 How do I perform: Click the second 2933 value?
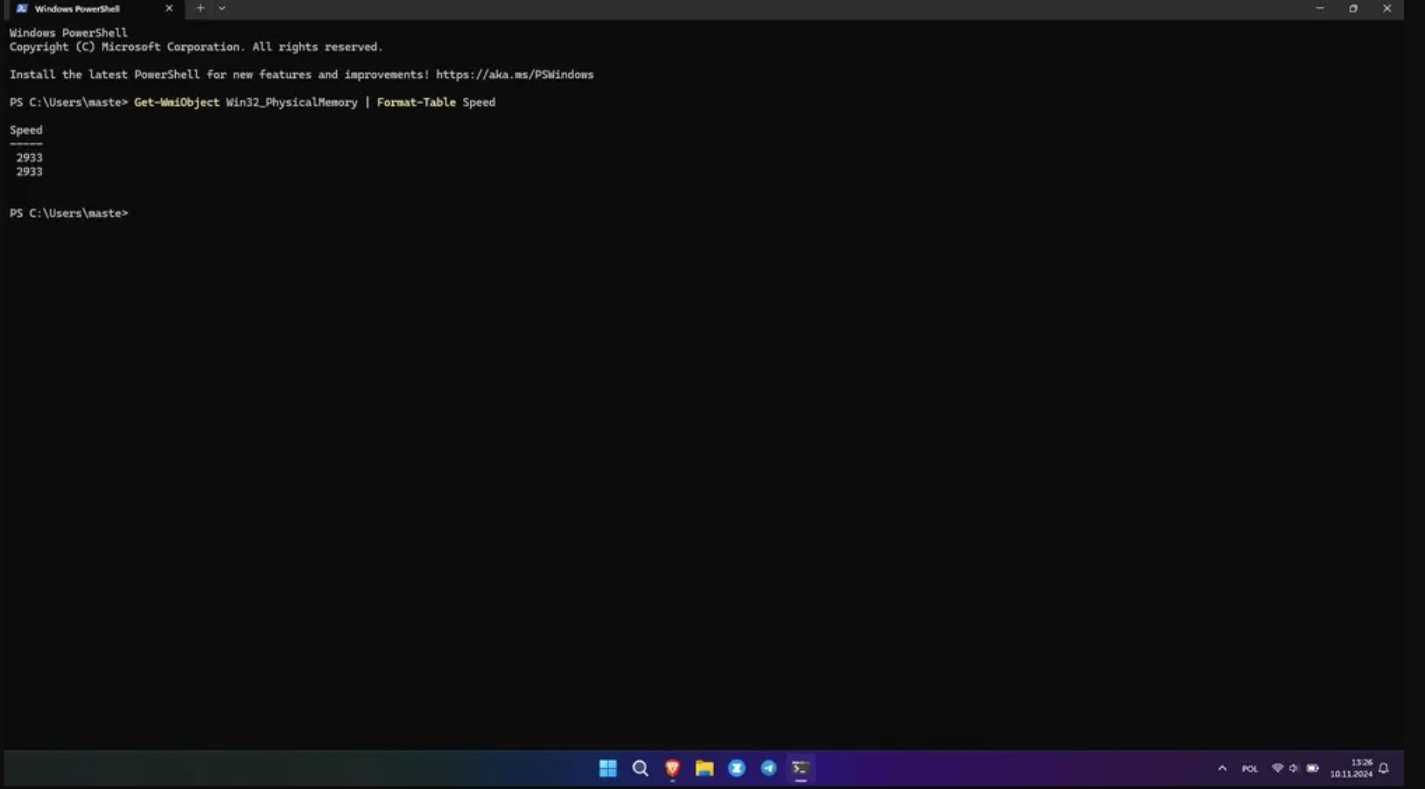[x=29, y=172]
